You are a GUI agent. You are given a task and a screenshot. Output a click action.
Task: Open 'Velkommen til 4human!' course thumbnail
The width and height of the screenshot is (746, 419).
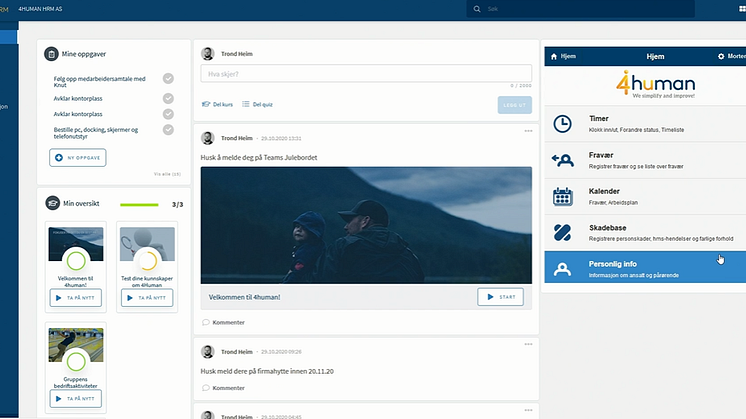coord(76,244)
